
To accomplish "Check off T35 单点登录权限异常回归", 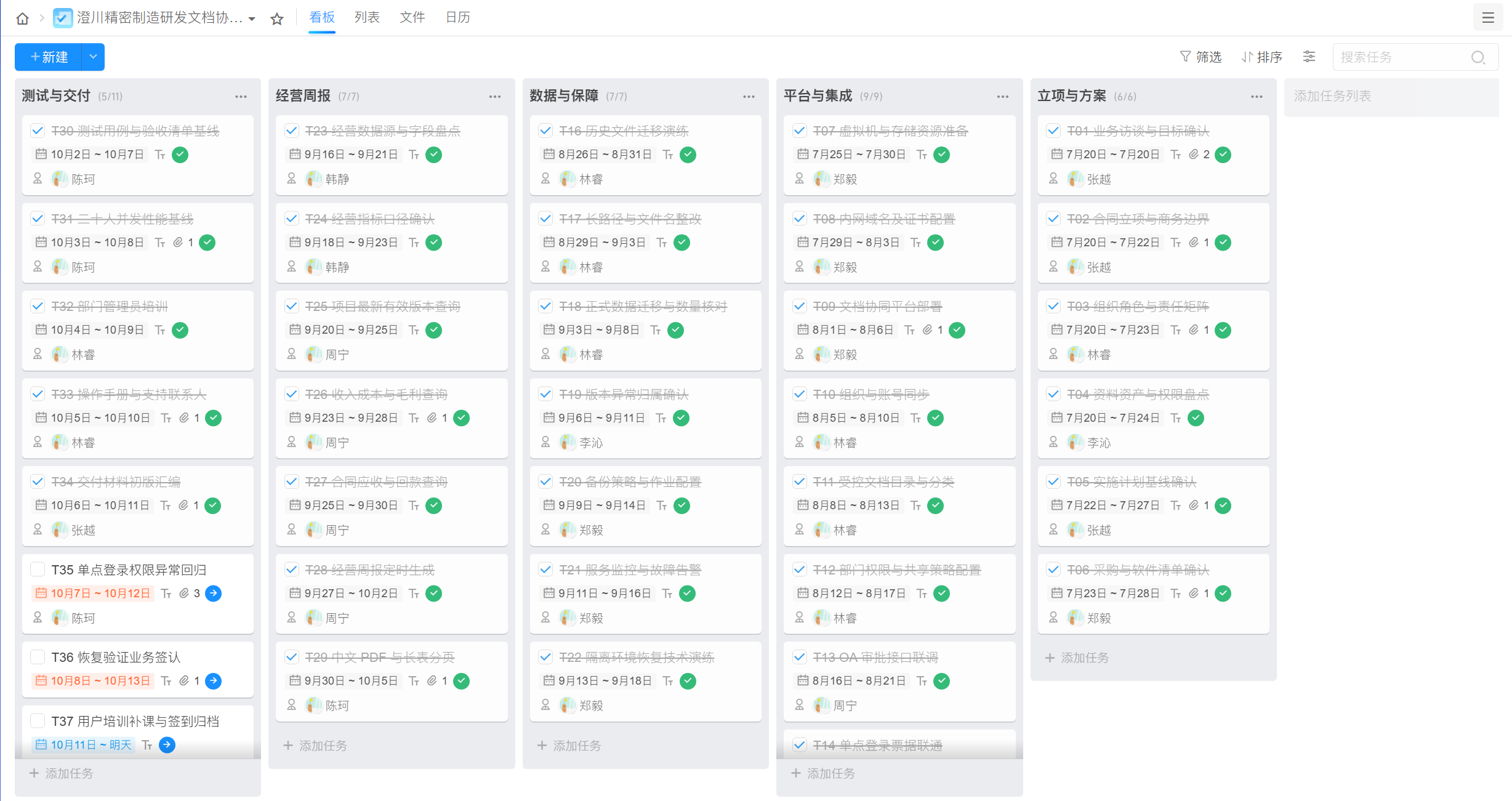I will pyautogui.click(x=38, y=570).
